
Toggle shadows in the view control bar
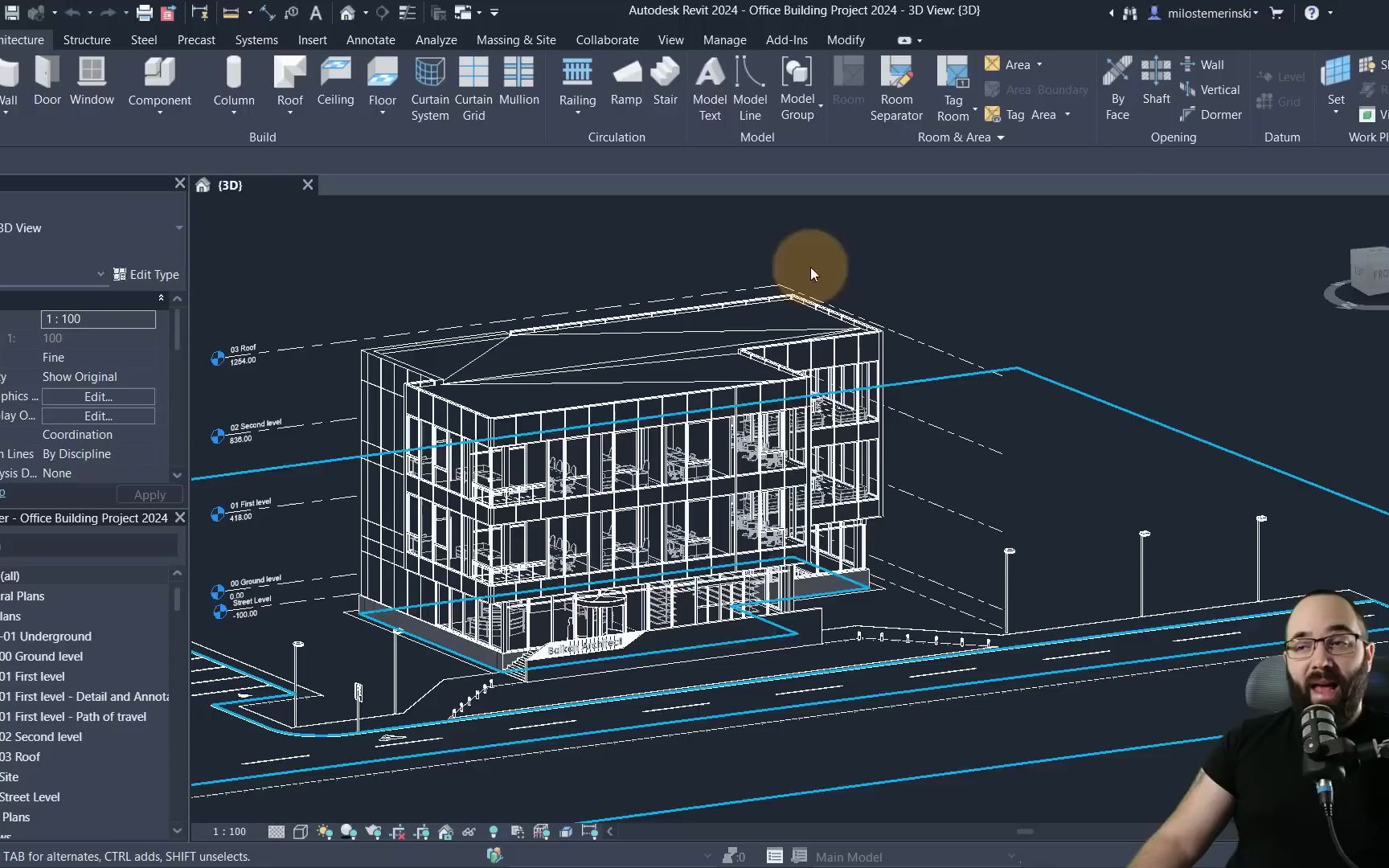349,832
